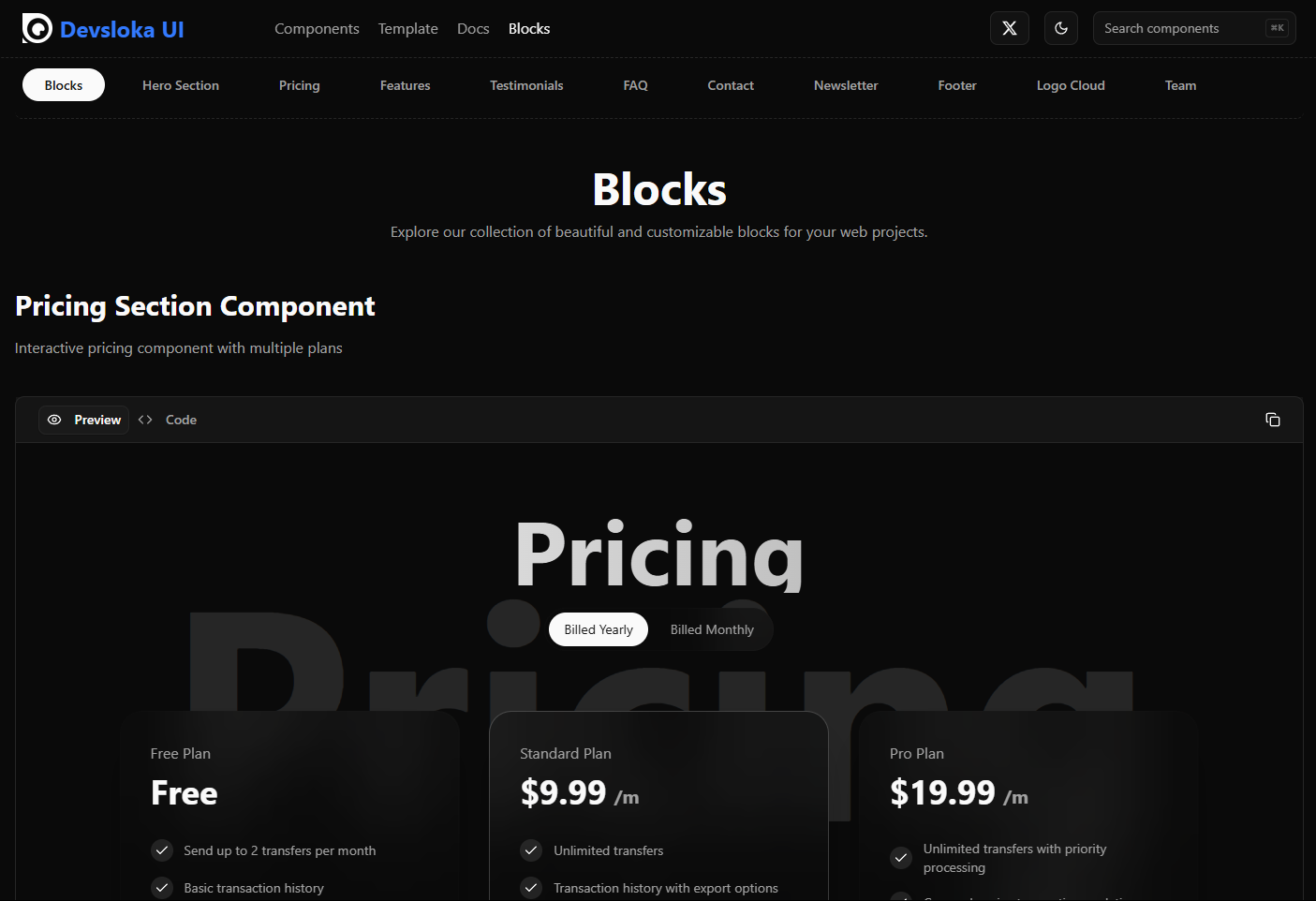Image resolution: width=1316 pixels, height=901 pixels.
Task: Click the code brackets icon next to Preview
Action: pos(145,420)
